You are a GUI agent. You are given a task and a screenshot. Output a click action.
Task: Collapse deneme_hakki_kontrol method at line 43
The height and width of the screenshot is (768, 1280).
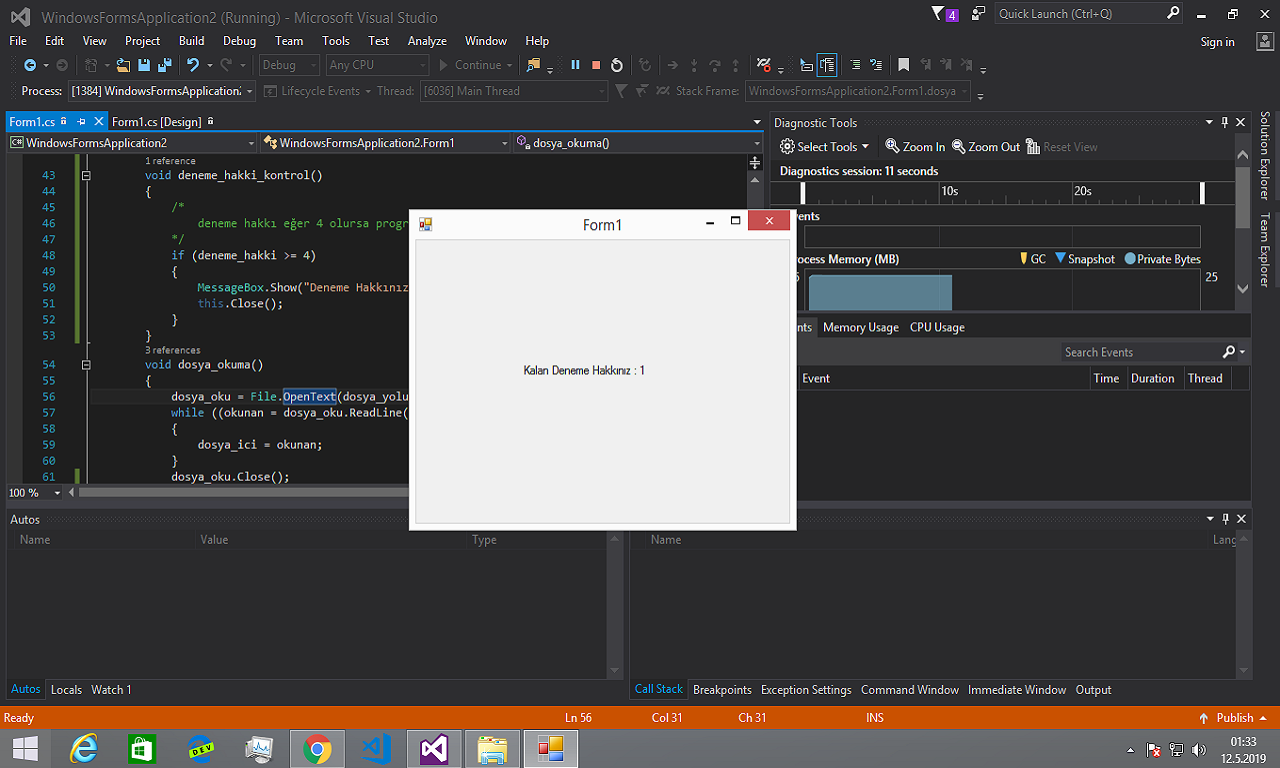(x=86, y=175)
